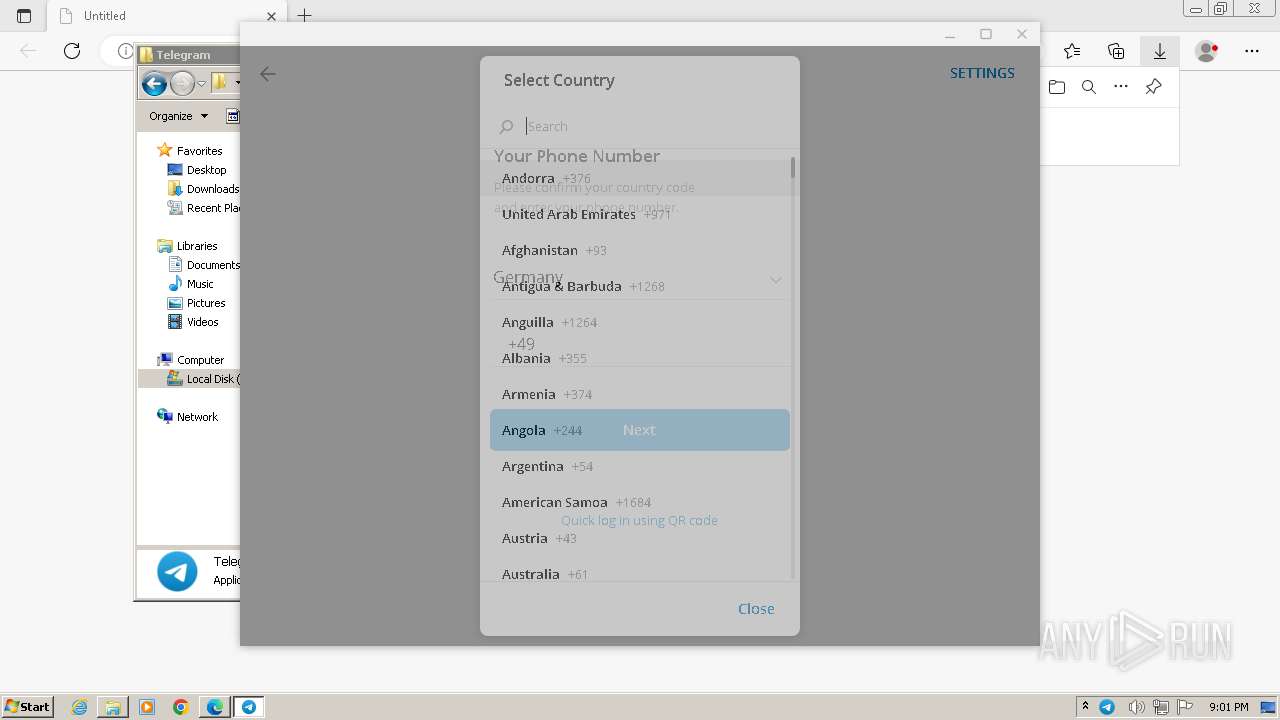Open Edge Settings and more menu
This screenshot has height=720, width=1280.
coord(1252,51)
